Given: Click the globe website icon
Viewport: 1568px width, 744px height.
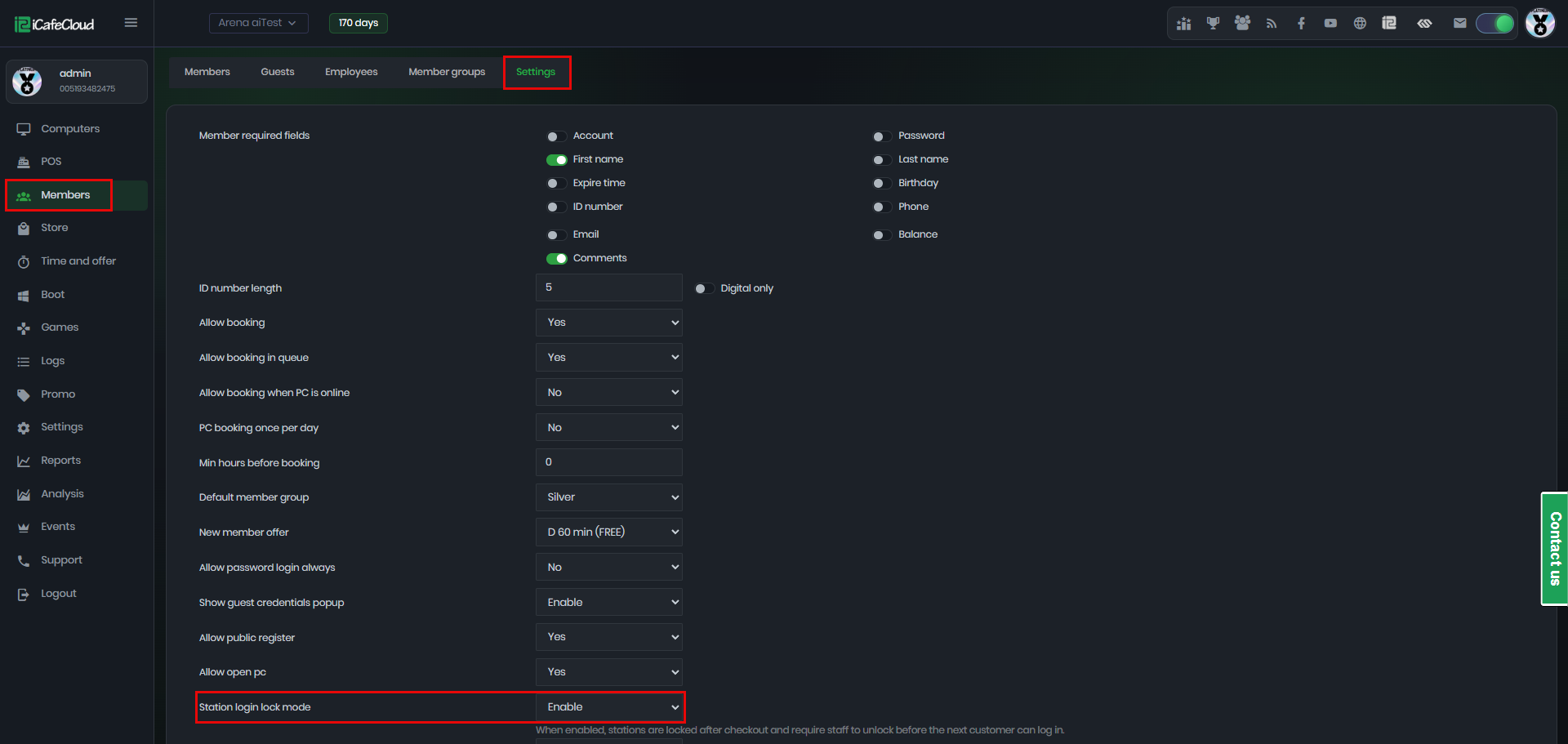Looking at the screenshot, I should click(x=1360, y=23).
